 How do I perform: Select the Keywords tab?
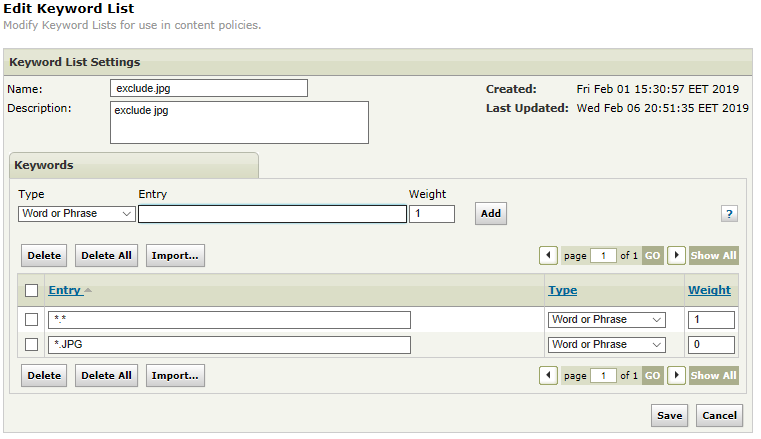[44, 165]
